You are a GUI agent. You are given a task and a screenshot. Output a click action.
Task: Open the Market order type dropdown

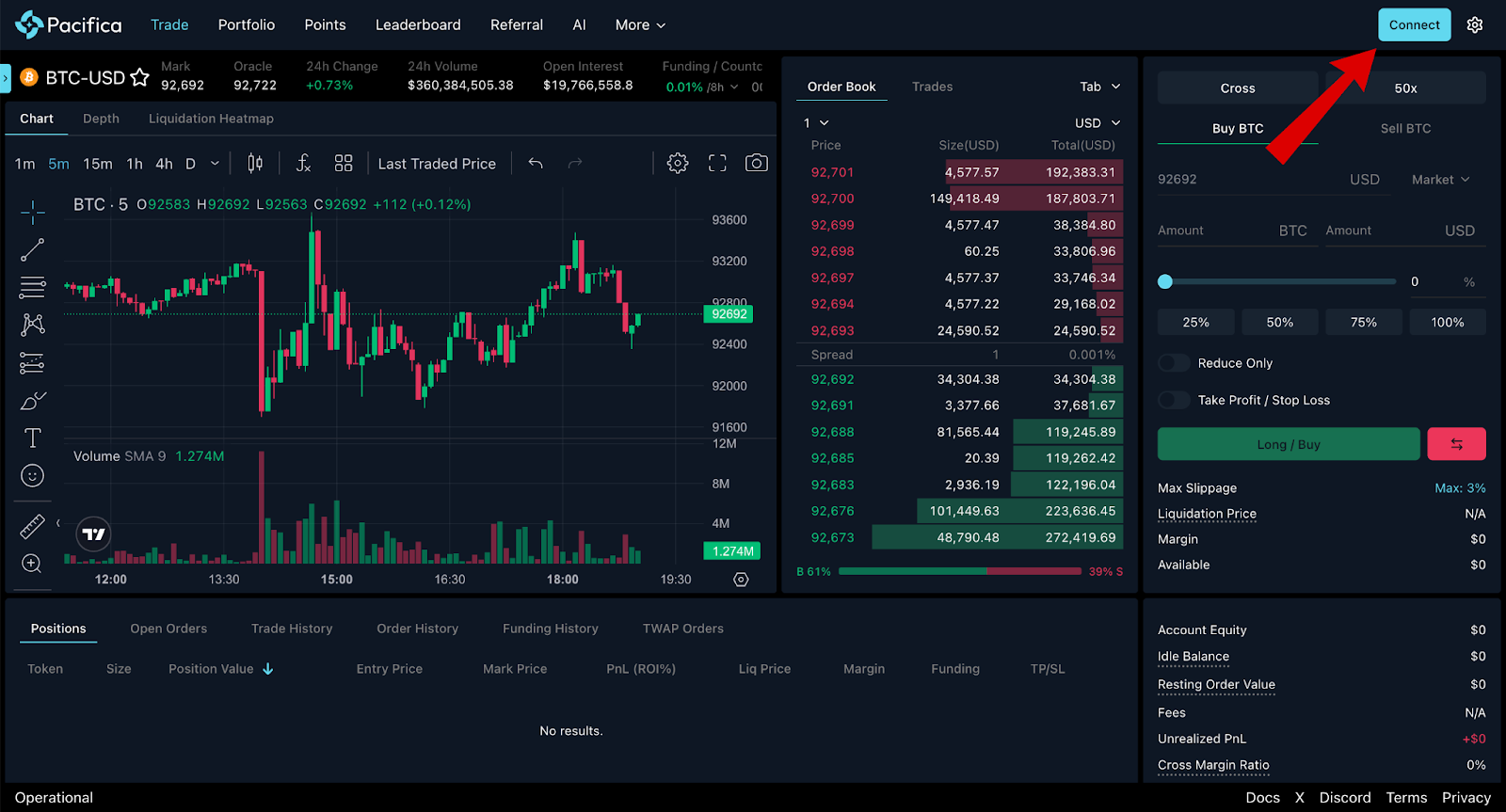tap(1440, 180)
